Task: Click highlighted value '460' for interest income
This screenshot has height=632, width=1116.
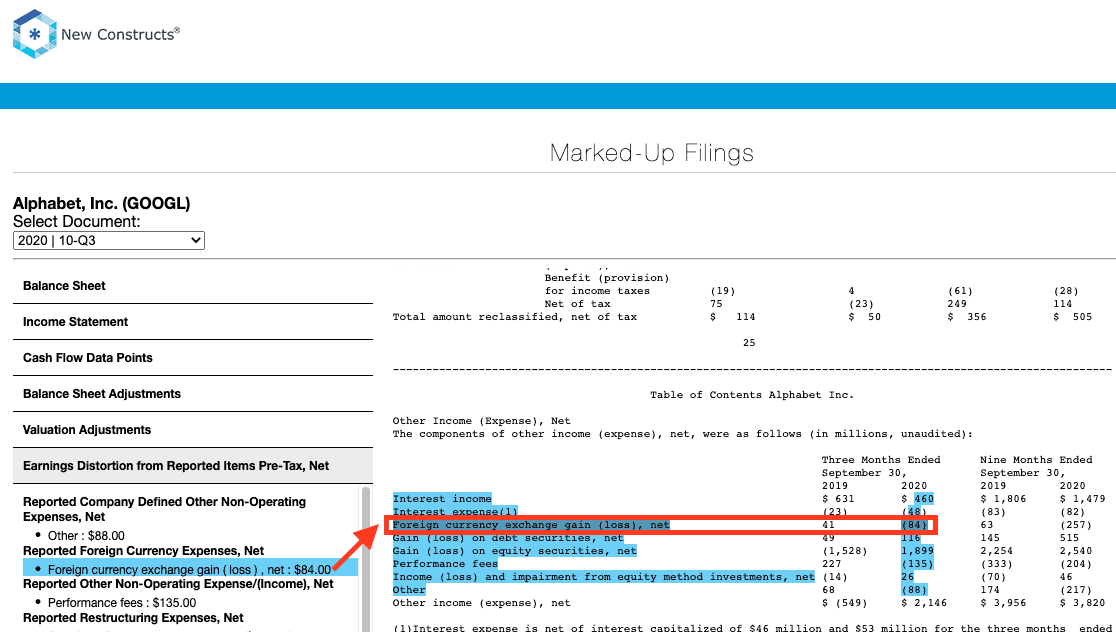Action: (x=924, y=499)
